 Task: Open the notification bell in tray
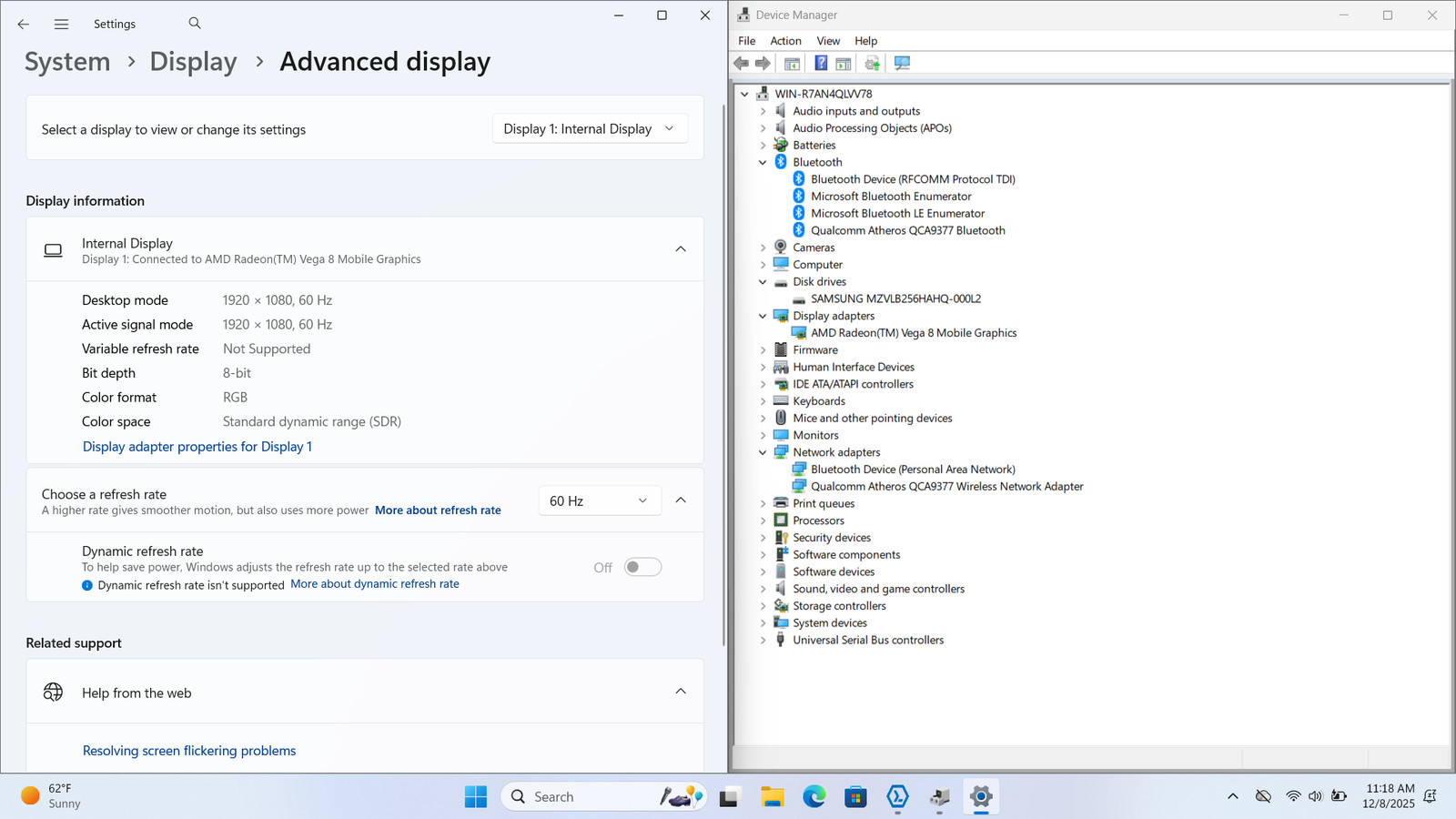pos(1431,796)
